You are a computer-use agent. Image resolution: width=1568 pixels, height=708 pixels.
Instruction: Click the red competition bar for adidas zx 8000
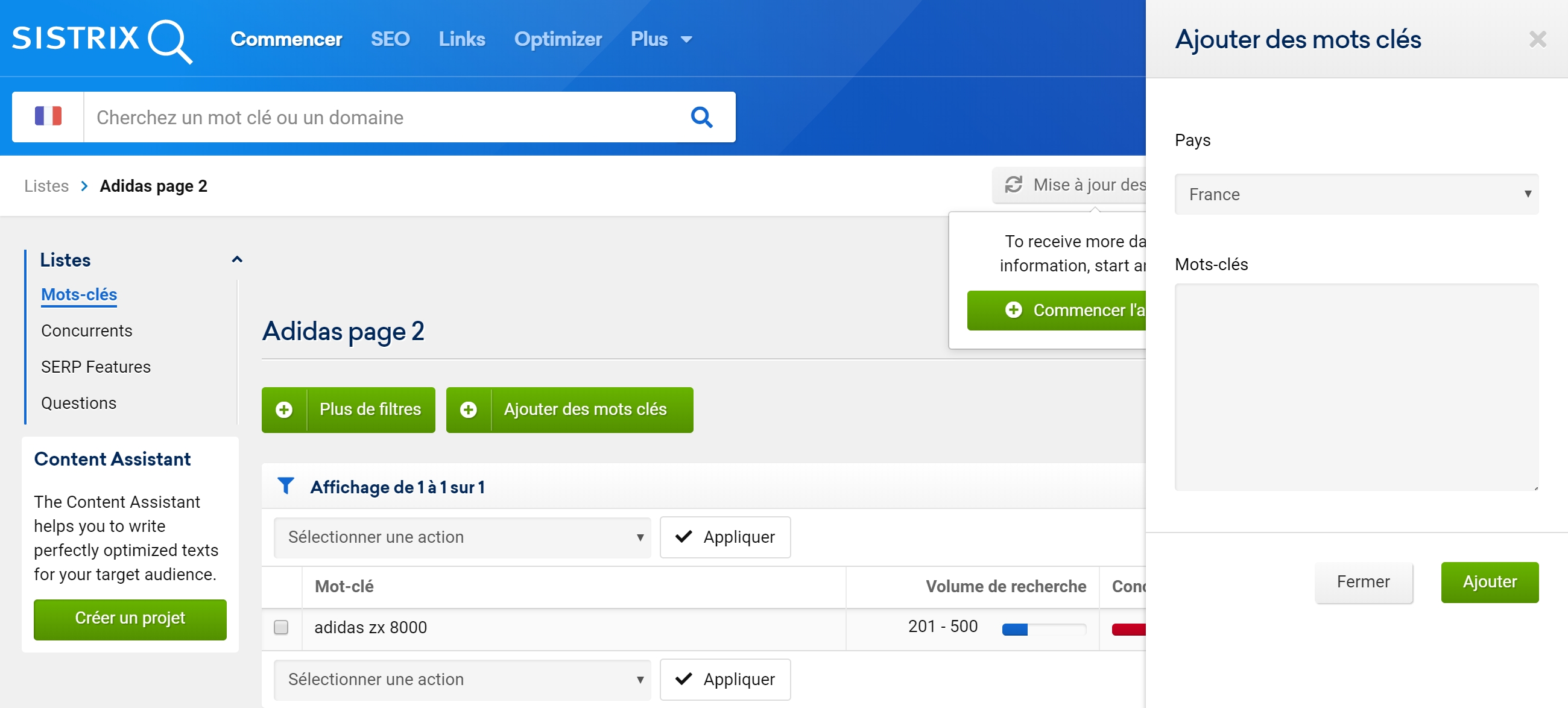tap(1128, 629)
